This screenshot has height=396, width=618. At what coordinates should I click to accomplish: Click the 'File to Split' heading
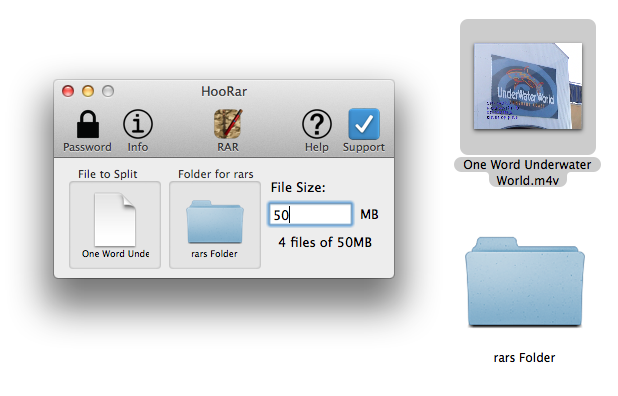108,174
